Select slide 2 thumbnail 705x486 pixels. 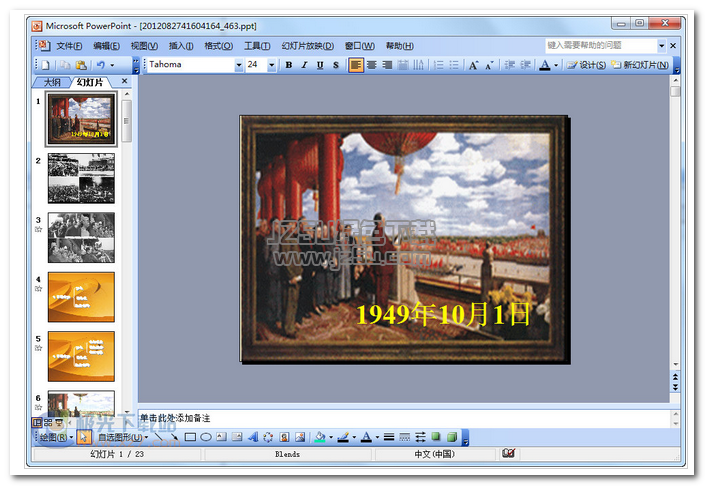pyautogui.click(x=81, y=178)
